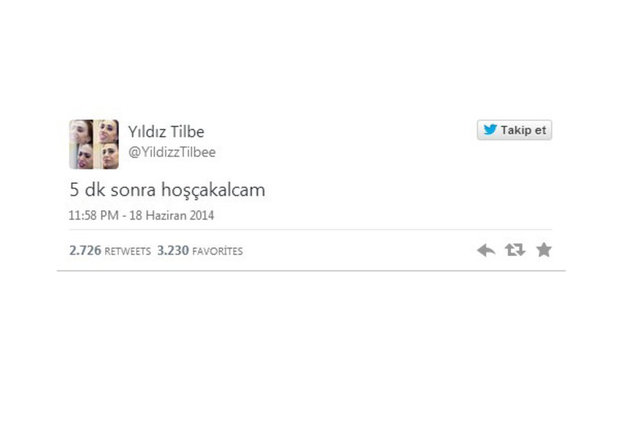Select the tweet text 5 dk sonra hoşçakalcam
This screenshot has width=640, height=423.
coord(167,190)
